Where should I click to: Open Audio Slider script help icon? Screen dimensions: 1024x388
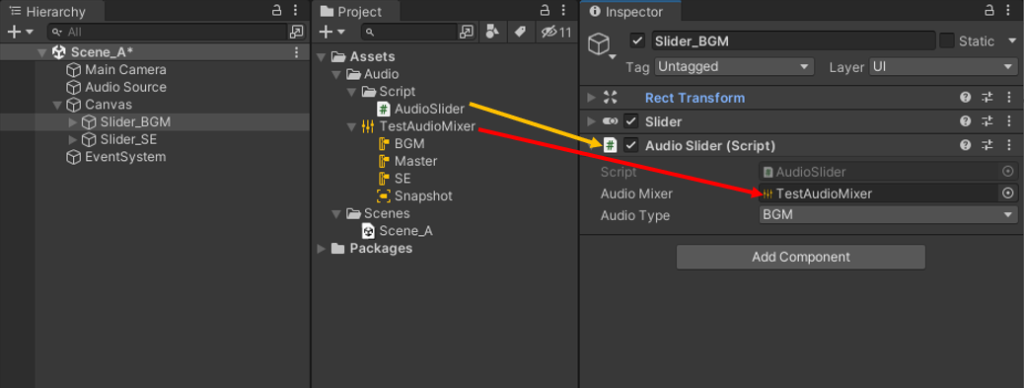[965, 145]
